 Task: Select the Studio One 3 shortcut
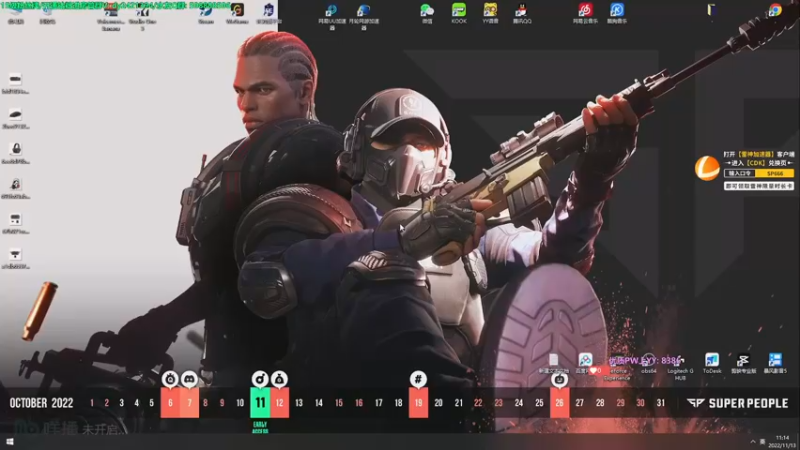tap(142, 17)
